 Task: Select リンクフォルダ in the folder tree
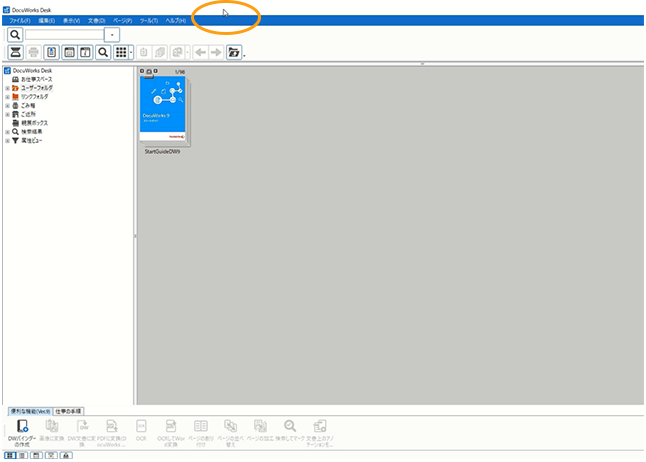35,96
